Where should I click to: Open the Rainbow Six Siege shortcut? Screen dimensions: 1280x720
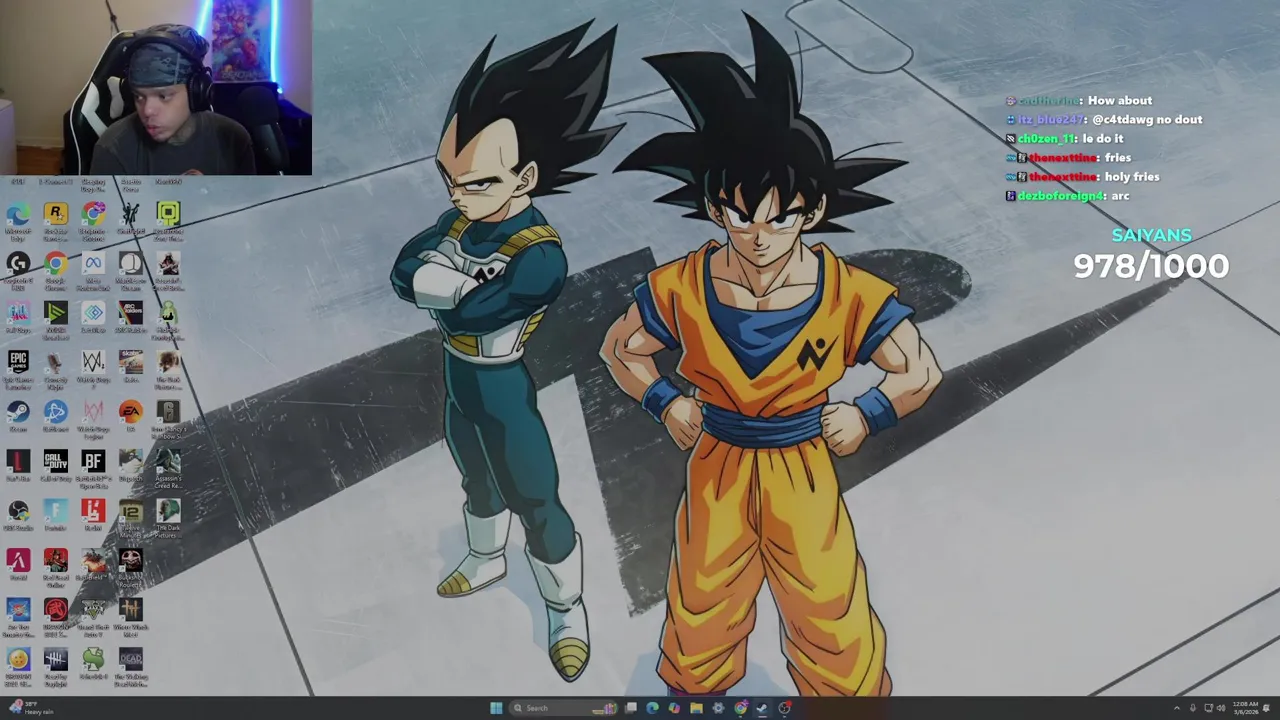coord(168,418)
